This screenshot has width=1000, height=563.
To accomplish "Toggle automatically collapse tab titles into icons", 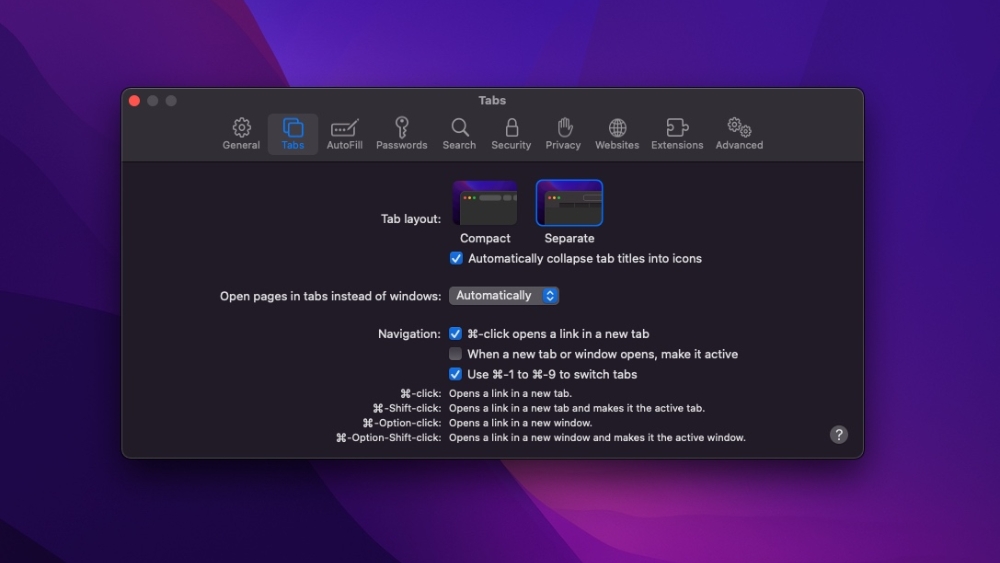I will 456,258.
